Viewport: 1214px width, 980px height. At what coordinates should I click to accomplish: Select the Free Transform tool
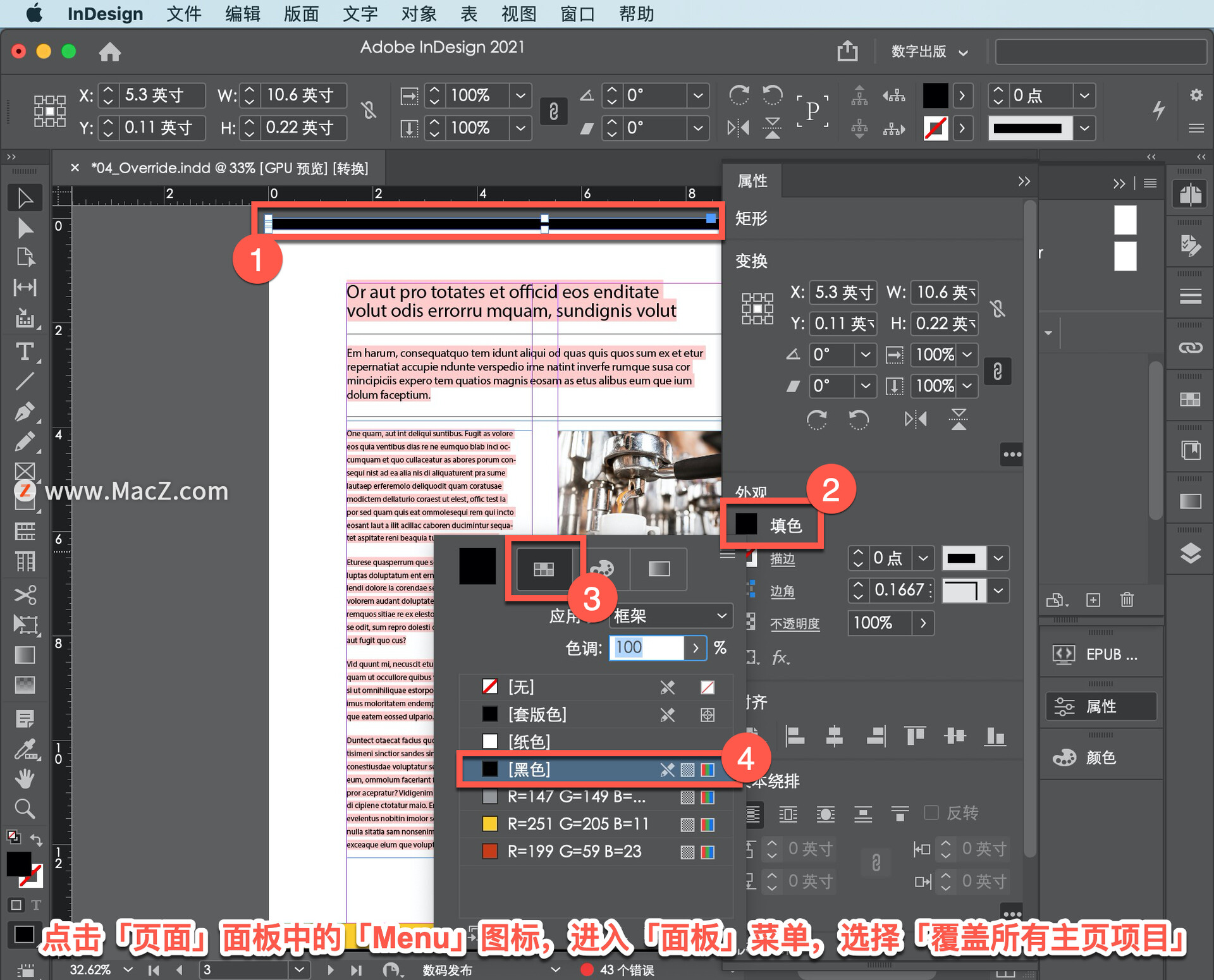pos(25,625)
